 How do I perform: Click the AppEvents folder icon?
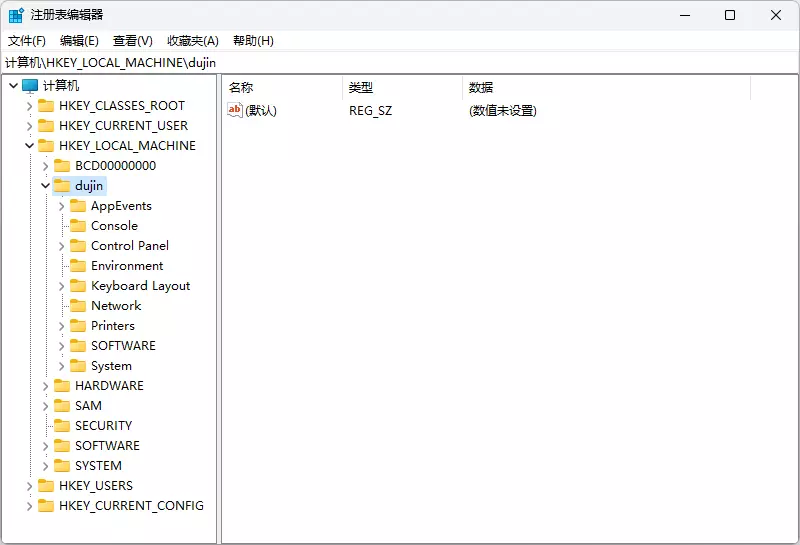(x=78, y=206)
